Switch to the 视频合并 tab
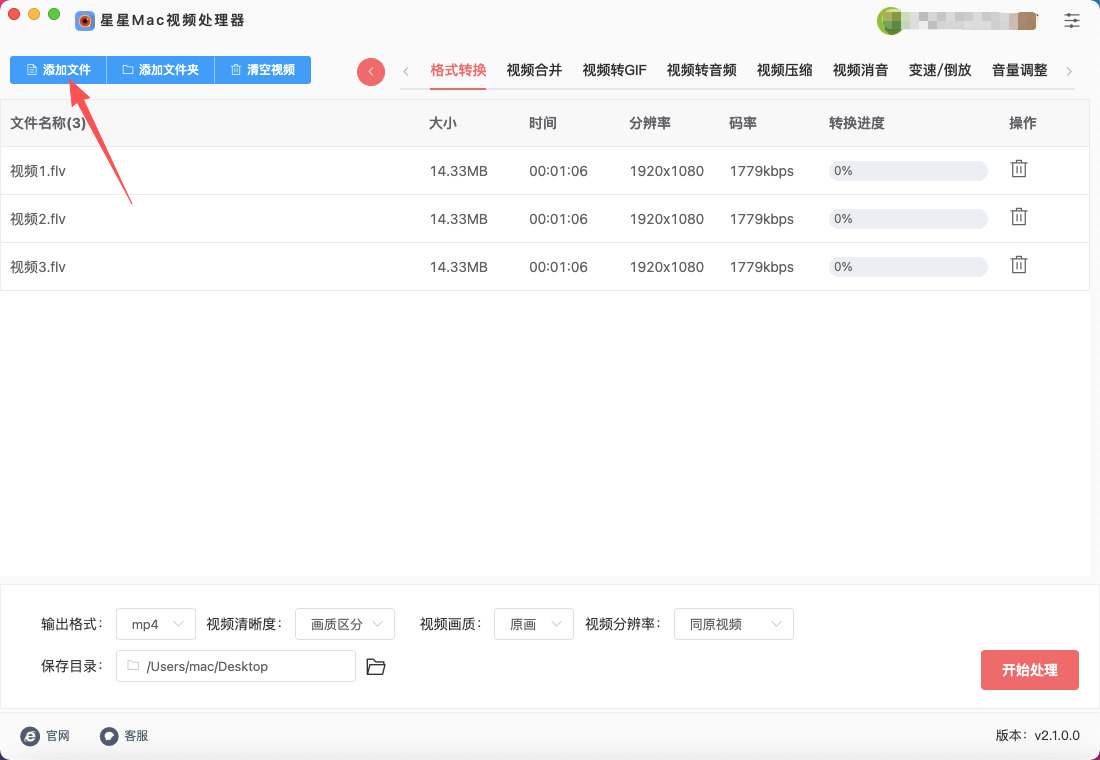Viewport: 1100px width, 760px height. pyautogui.click(x=534, y=70)
